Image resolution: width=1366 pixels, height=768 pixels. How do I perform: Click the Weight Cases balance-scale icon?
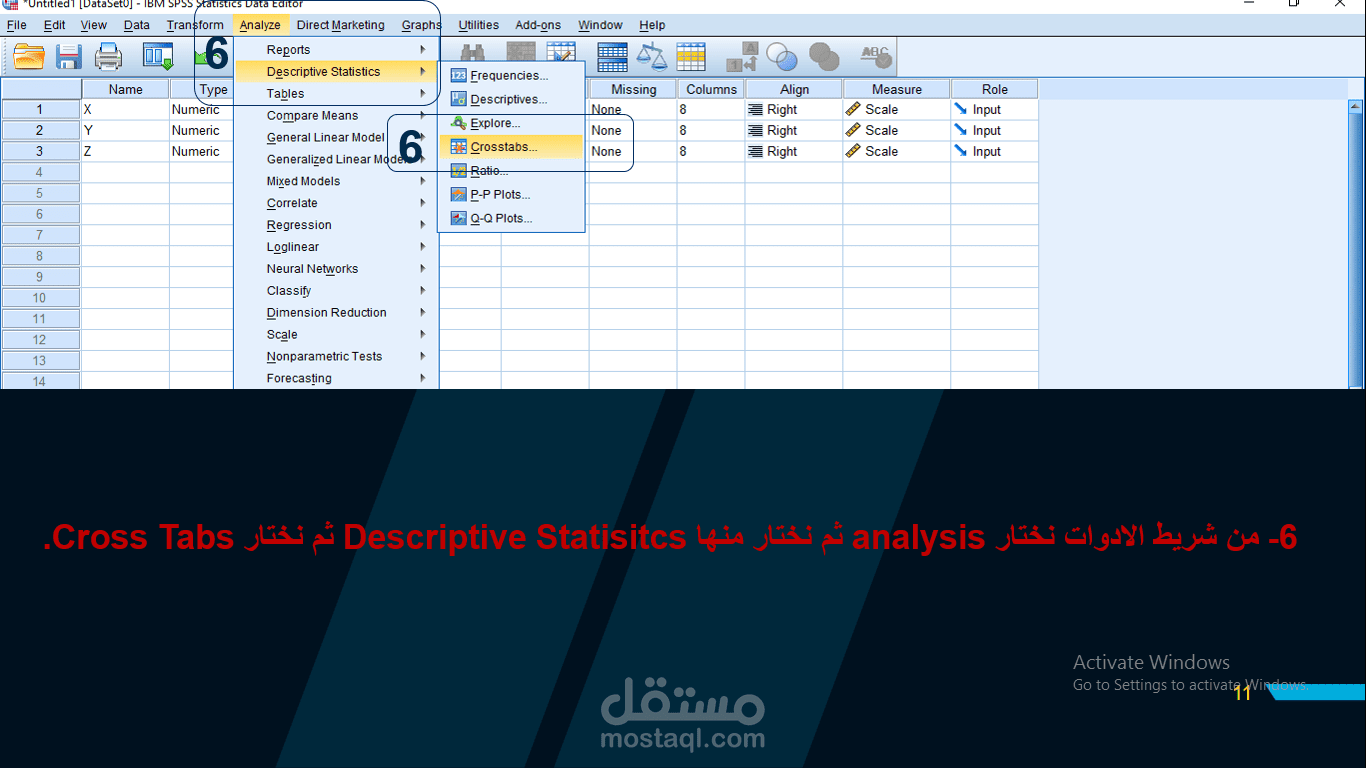653,57
